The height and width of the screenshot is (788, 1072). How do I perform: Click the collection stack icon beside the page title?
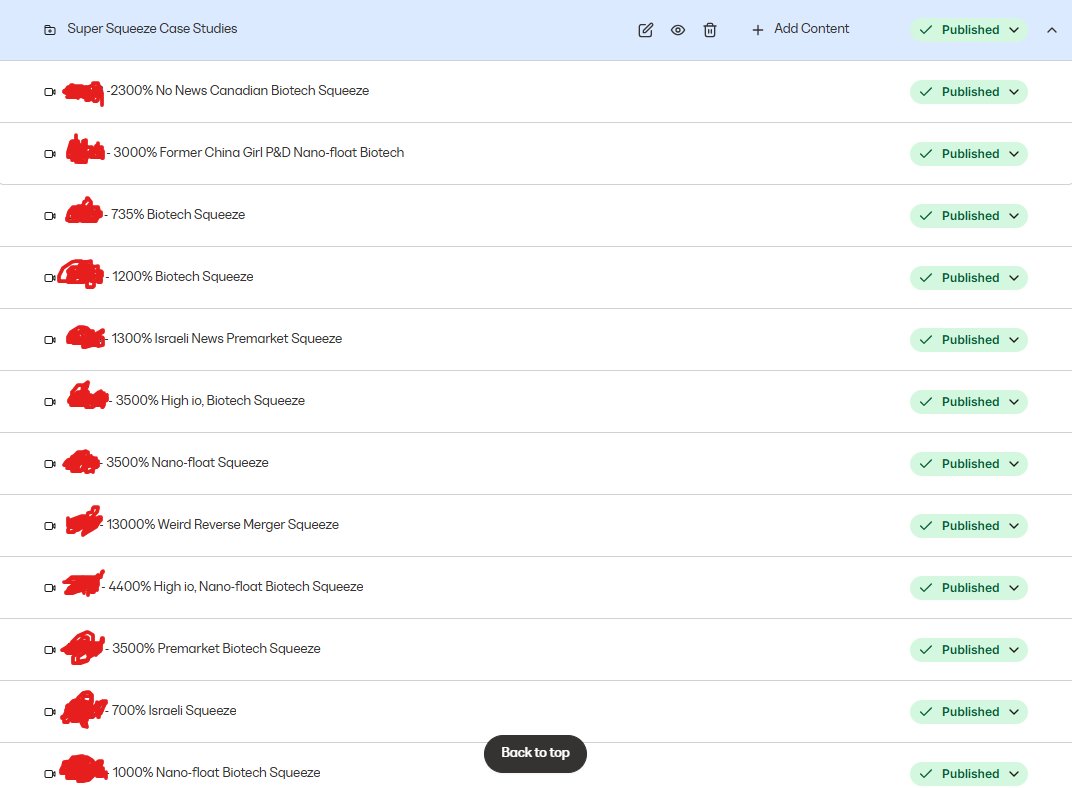pos(49,29)
